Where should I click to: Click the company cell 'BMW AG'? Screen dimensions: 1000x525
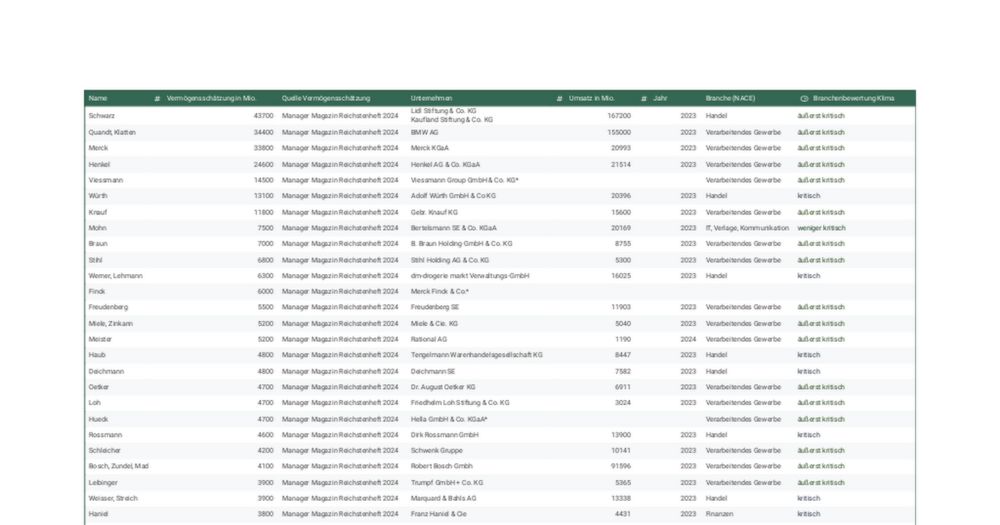click(x=424, y=133)
